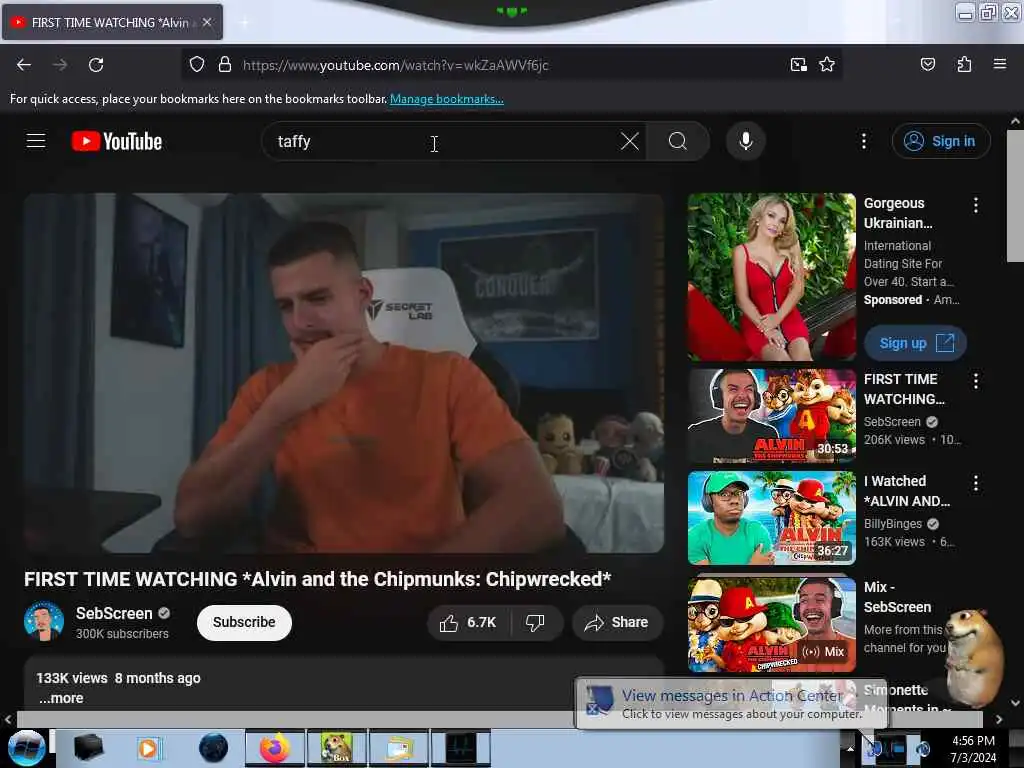The width and height of the screenshot is (1024, 768).
Task: Click Mix - SebScreen title
Action: pyautogui.click(x=897, y=597)
